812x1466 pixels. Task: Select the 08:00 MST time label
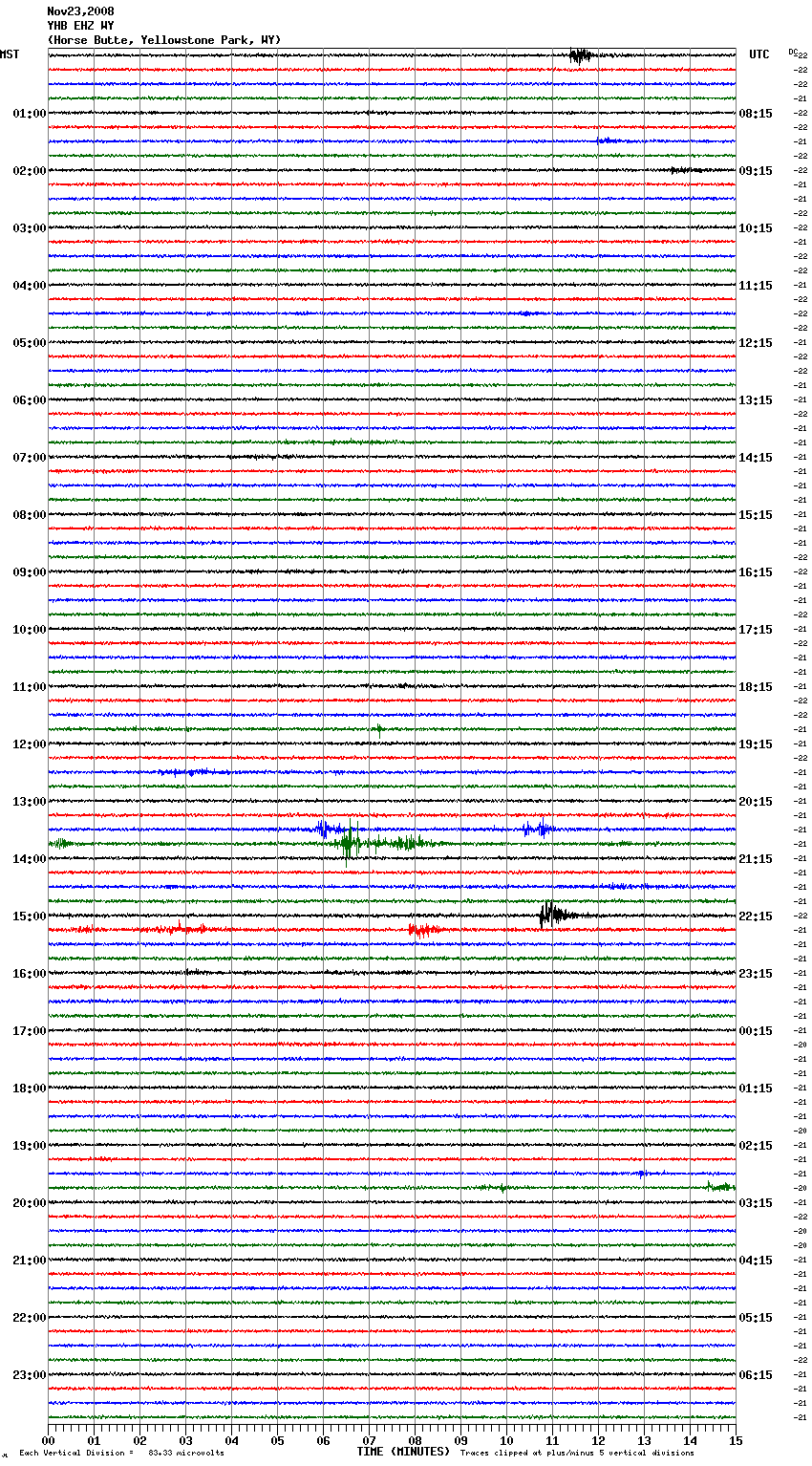pyautogui.click(x=30, y=515)
